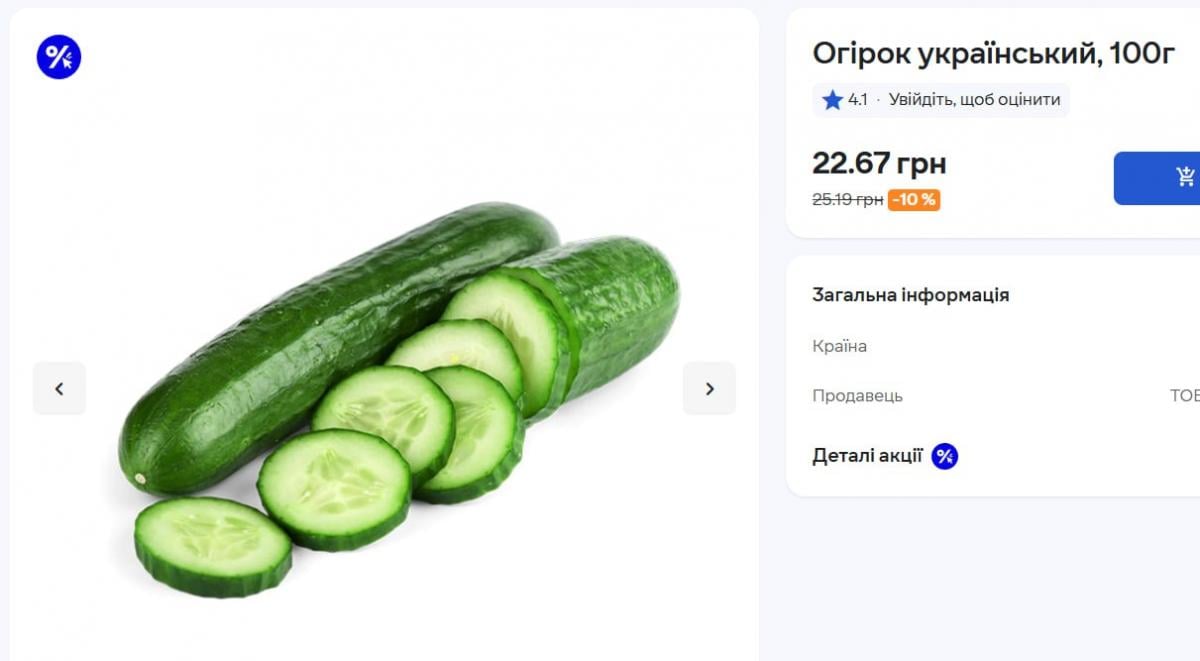Go to the next product photo
Viewport: 1200px width, 661px height.
(x=709, y=388)
